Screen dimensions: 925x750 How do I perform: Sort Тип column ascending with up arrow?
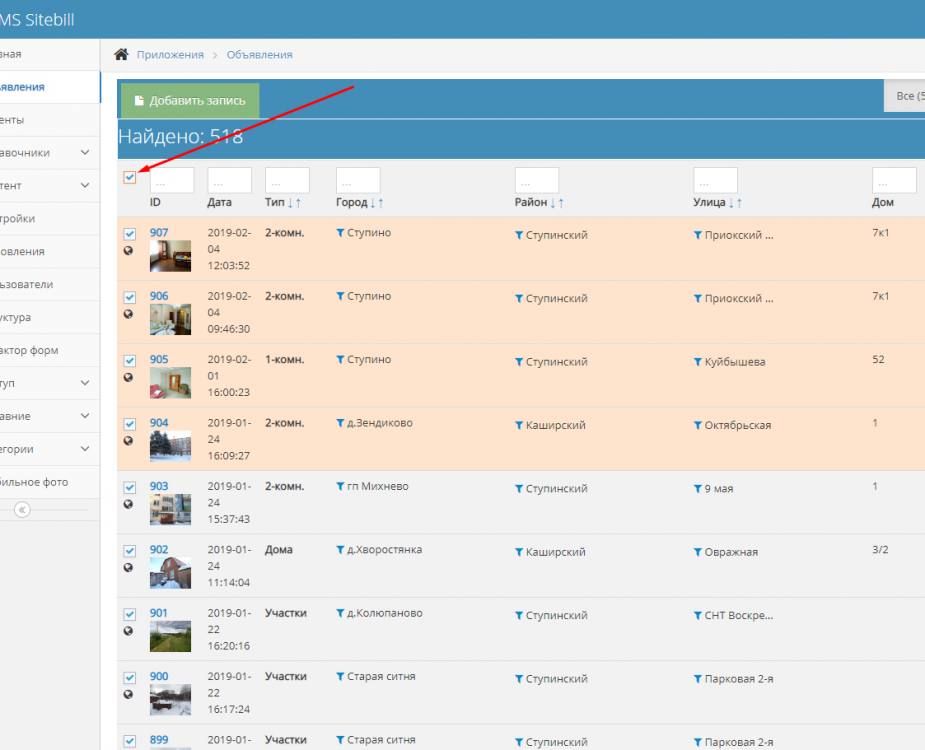(298, 203)
